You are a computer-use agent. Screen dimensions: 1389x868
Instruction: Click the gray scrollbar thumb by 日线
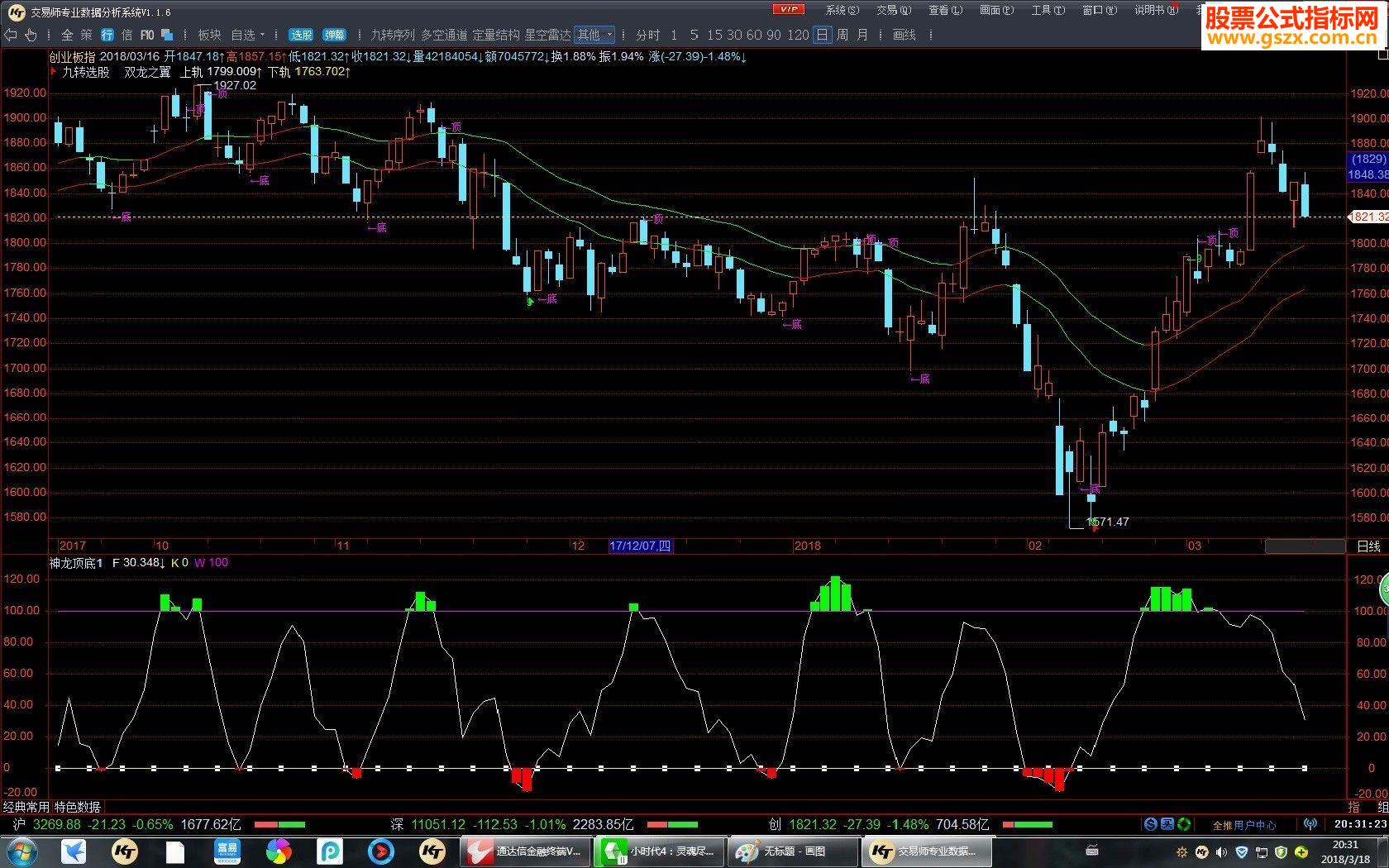(1305, 546)
